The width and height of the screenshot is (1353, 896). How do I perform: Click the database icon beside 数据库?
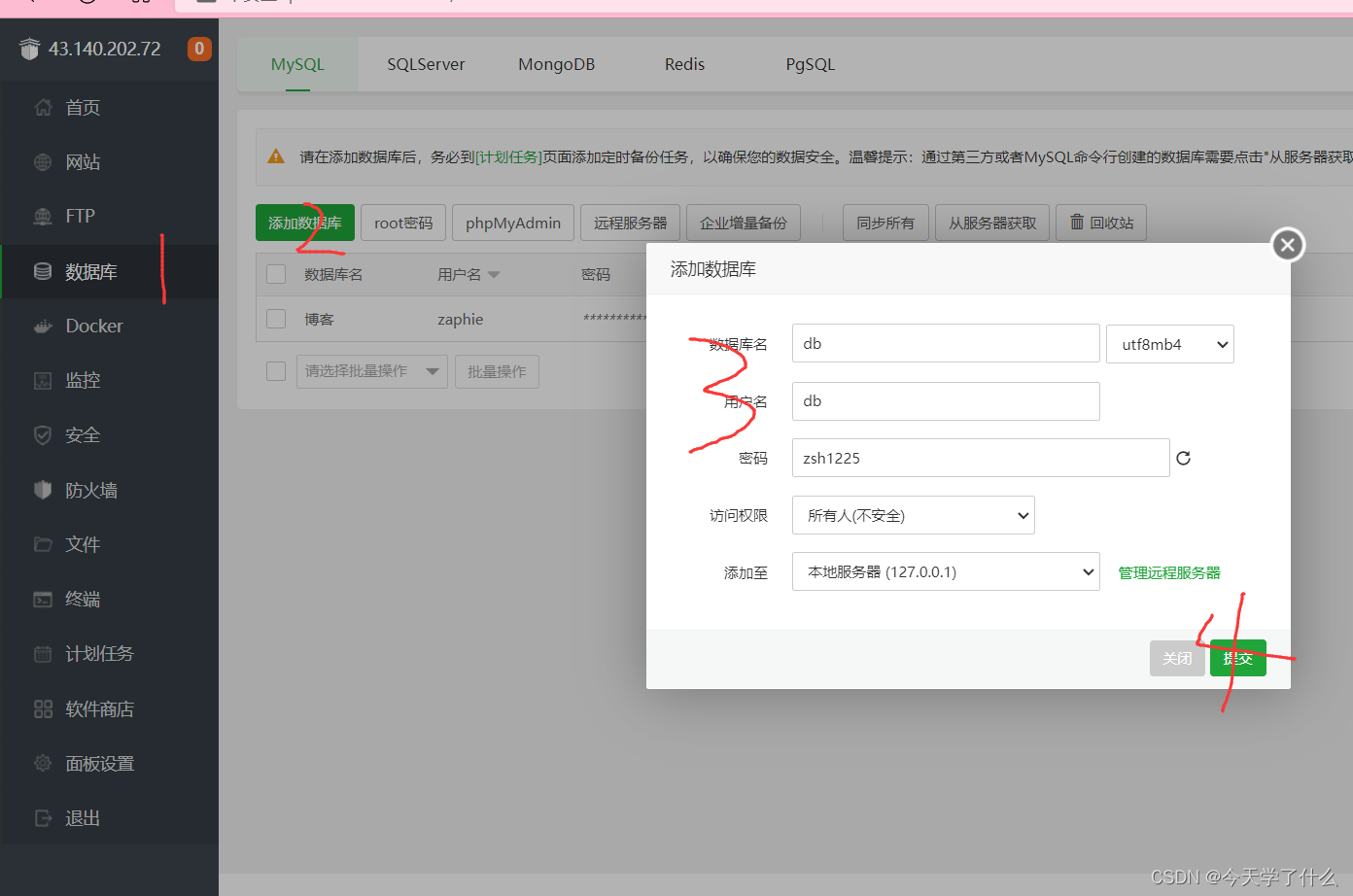43,271
